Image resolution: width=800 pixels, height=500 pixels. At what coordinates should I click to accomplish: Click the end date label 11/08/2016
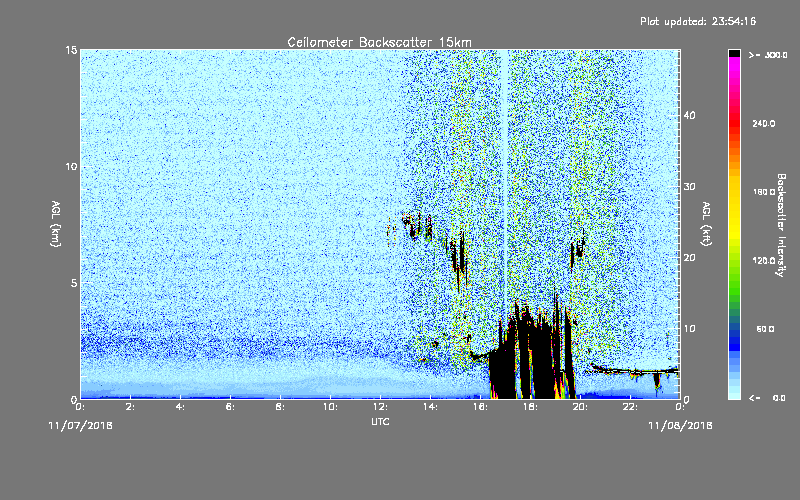[680, 426]
